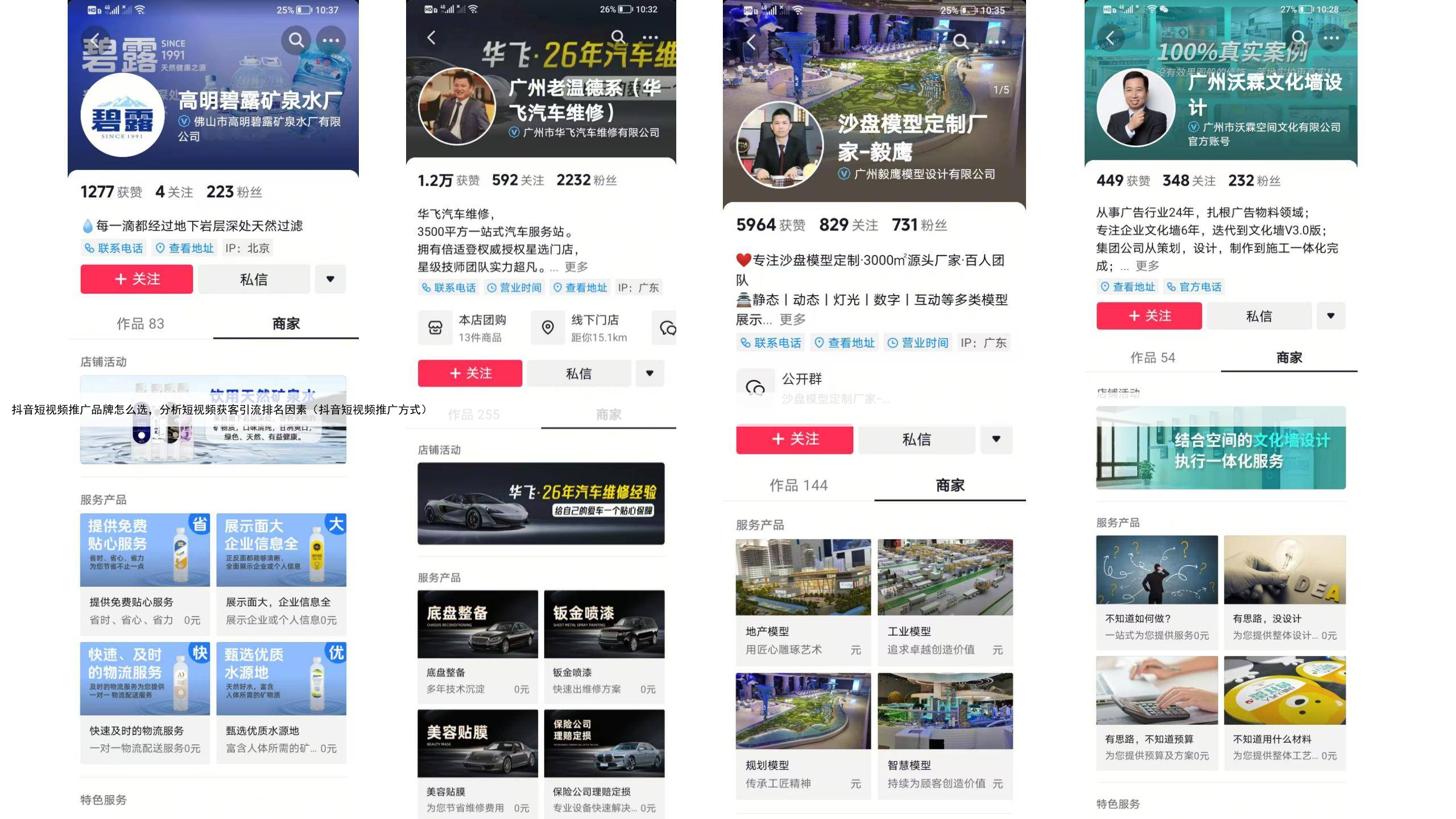Screen dimensions: 1456x819
Task: Open 线下门店 location icon entry
Action: (548, 328)
